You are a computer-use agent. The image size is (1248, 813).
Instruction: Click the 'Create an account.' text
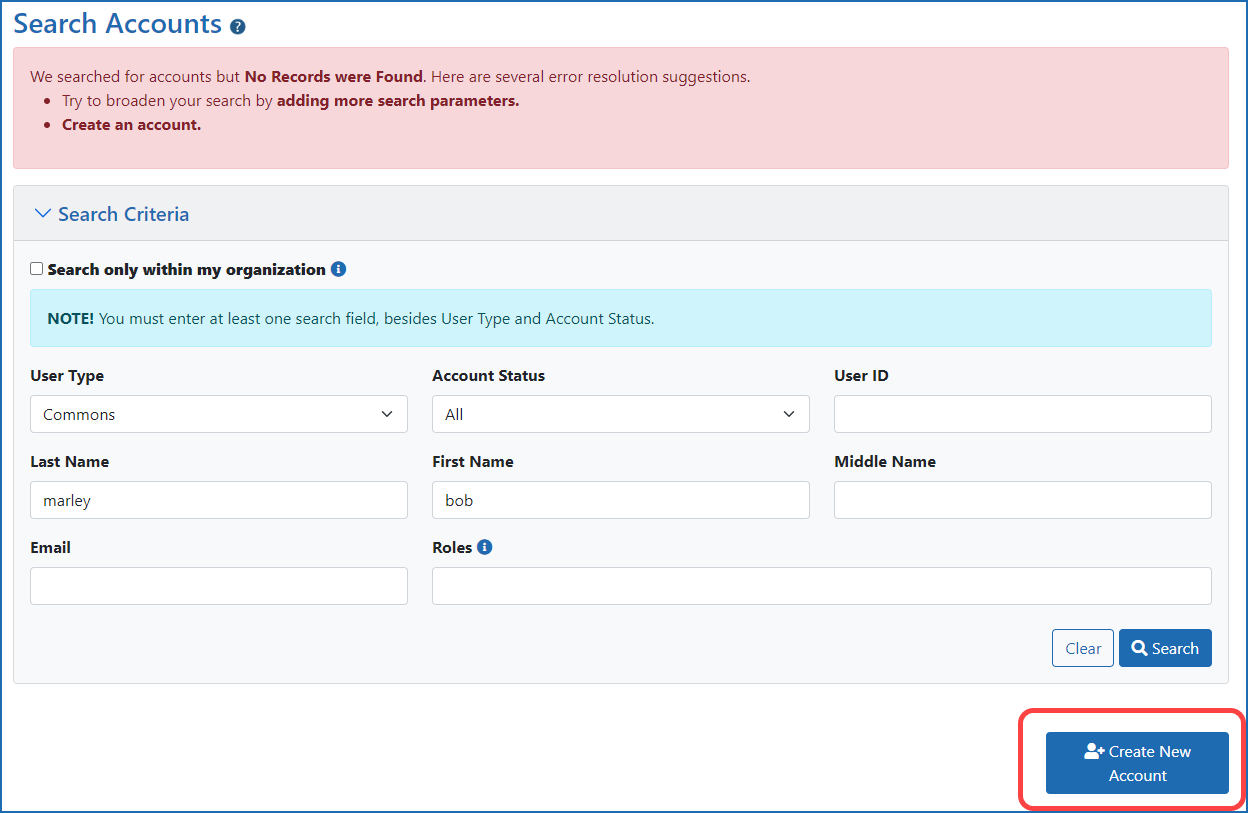(131, 125)
